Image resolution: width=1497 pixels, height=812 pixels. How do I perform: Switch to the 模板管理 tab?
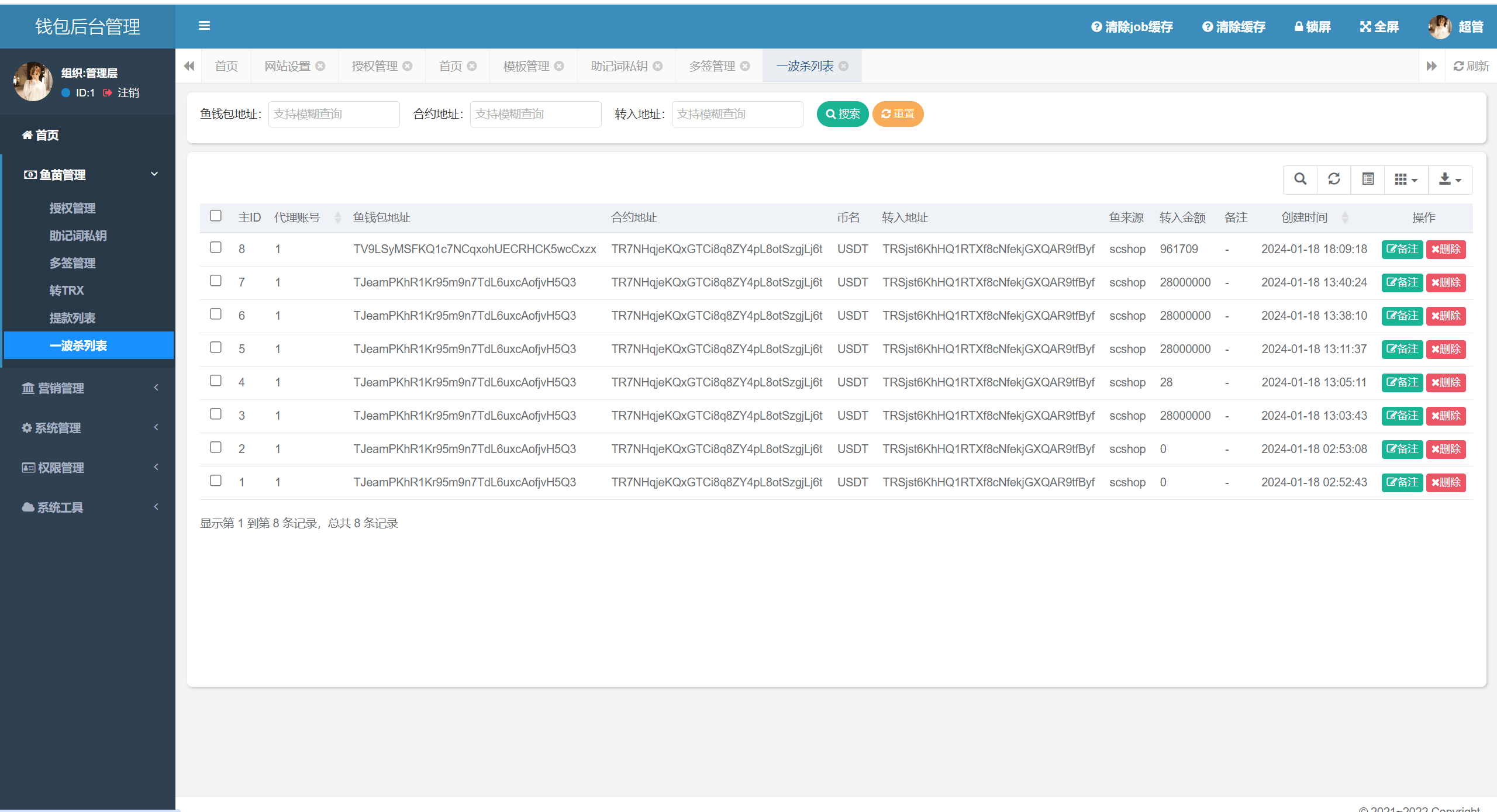(526, 66)
